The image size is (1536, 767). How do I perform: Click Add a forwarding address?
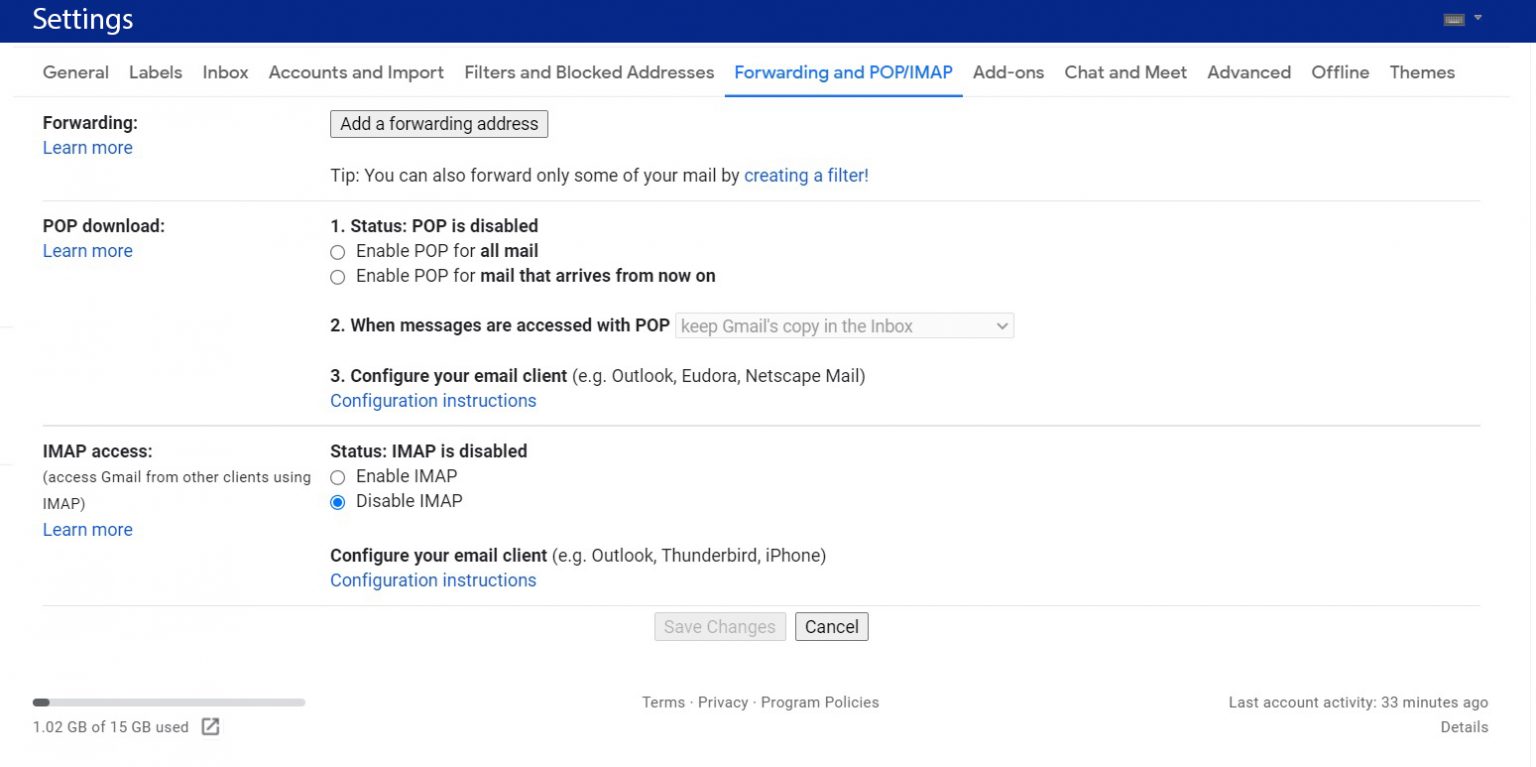coord(439,124)
